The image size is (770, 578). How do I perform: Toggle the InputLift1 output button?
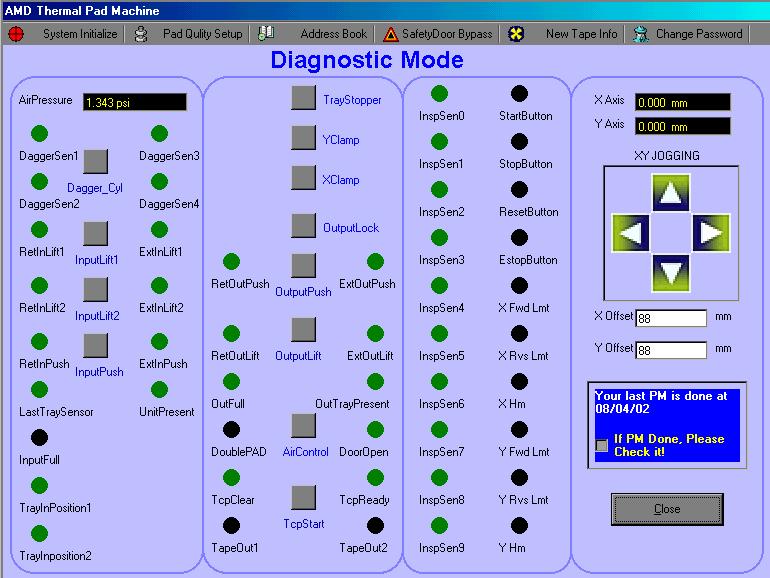tap(96, 233)
